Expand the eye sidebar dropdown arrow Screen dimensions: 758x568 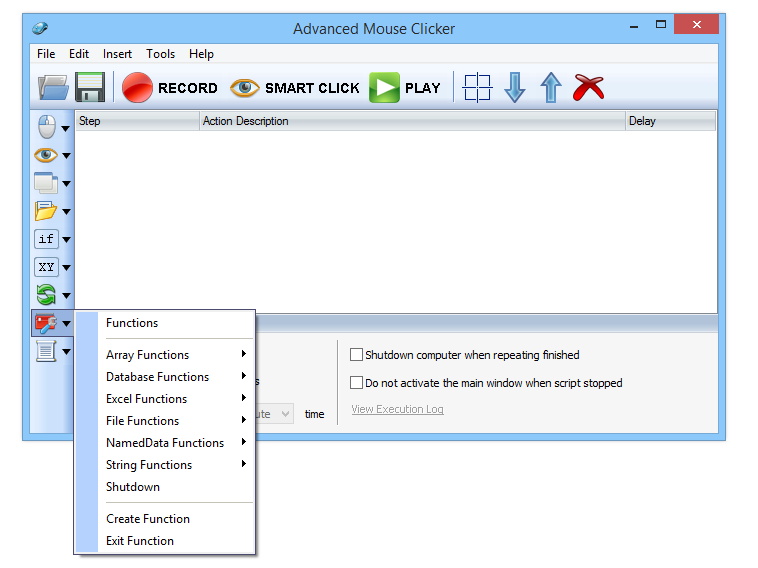[66, 156]
